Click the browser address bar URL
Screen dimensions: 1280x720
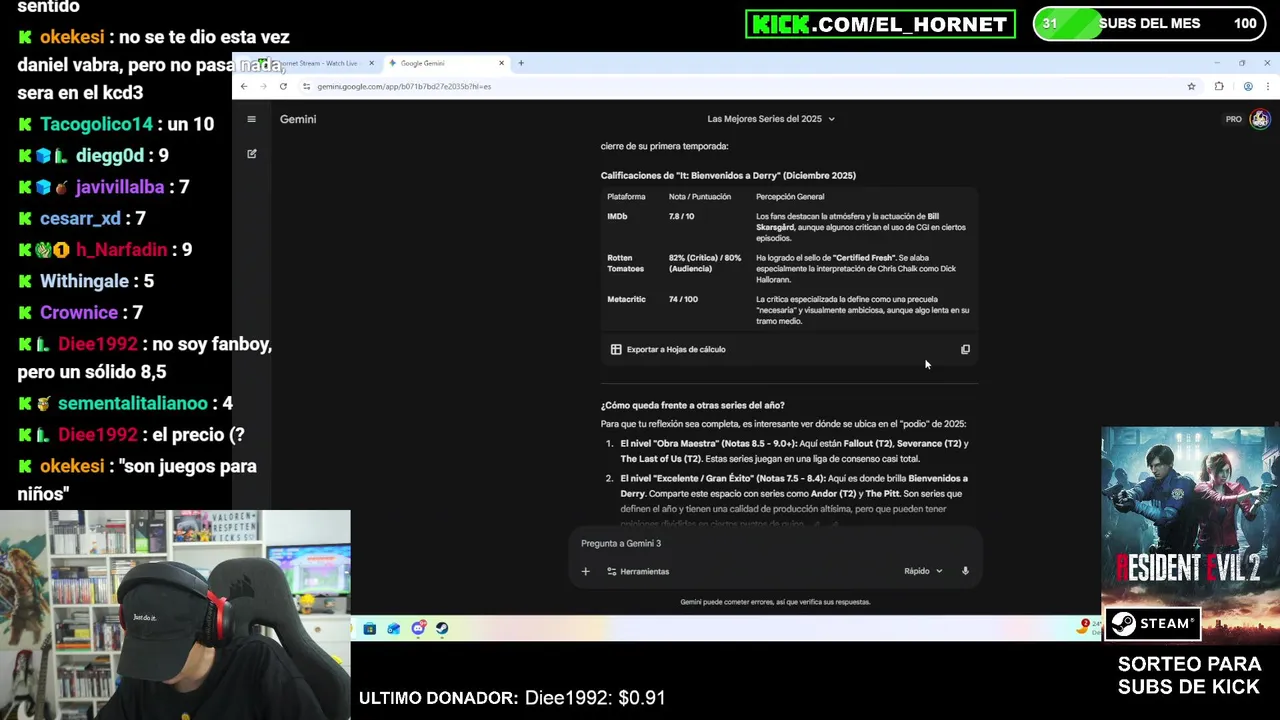click(404, 87)
